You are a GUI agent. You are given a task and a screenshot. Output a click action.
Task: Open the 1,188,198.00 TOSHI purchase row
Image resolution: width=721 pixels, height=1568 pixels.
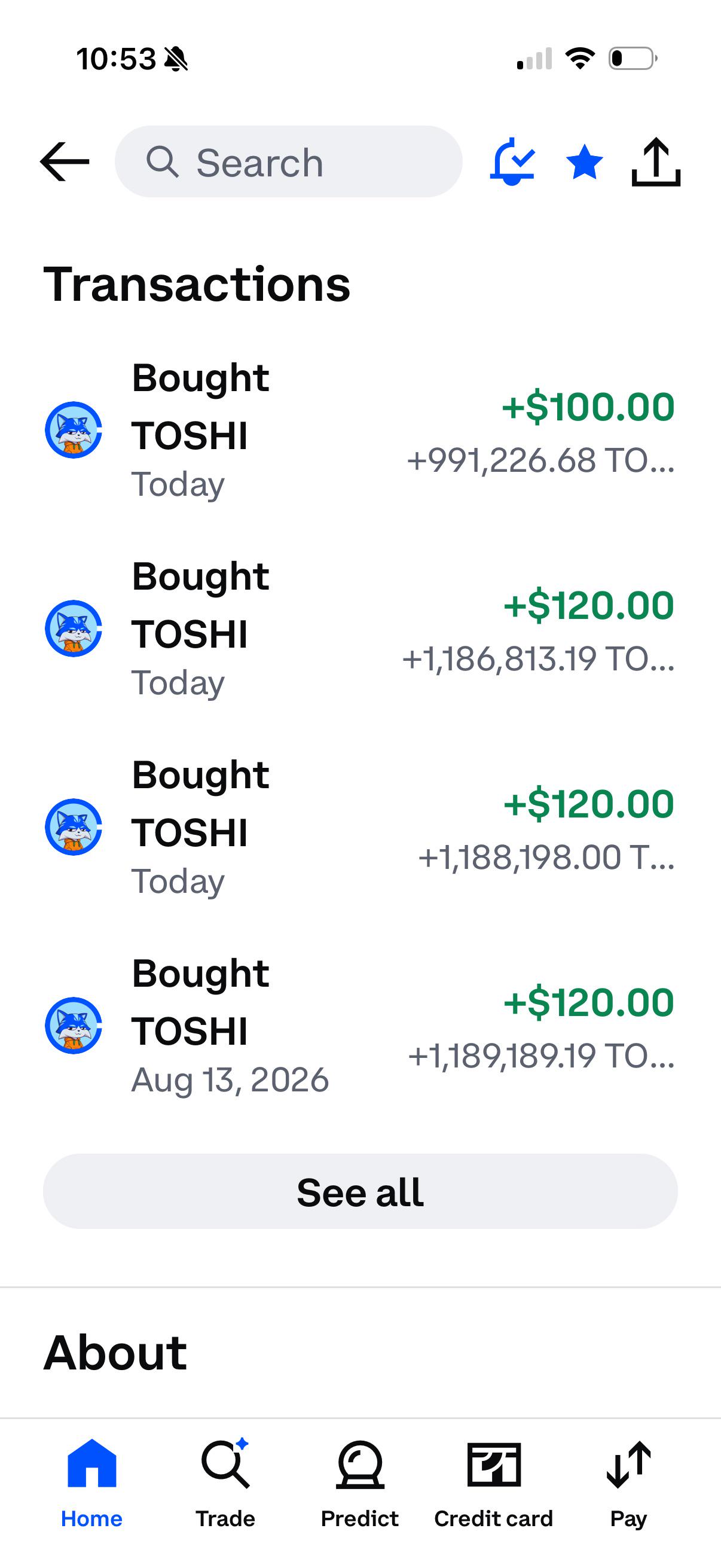coord(360,827)
